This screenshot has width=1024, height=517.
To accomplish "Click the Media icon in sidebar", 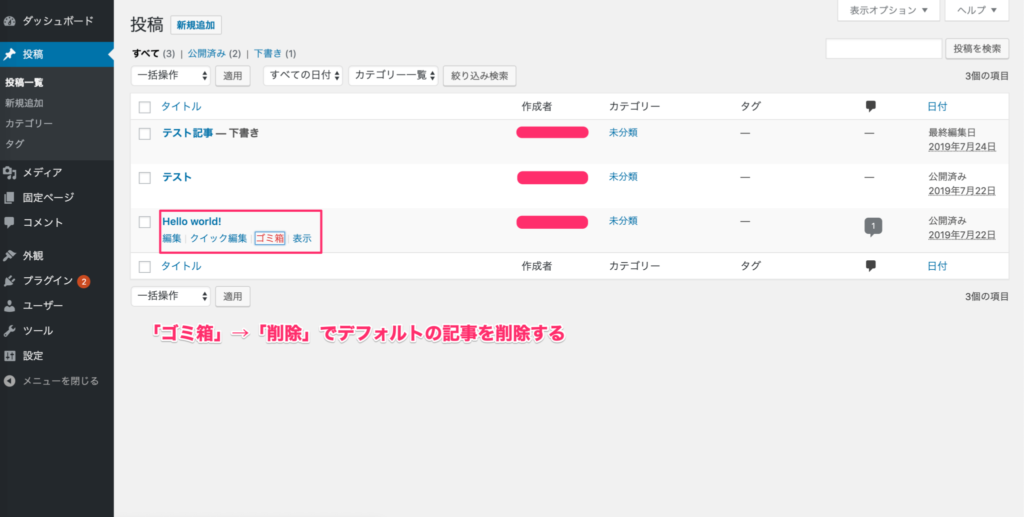I will (9, 172).
